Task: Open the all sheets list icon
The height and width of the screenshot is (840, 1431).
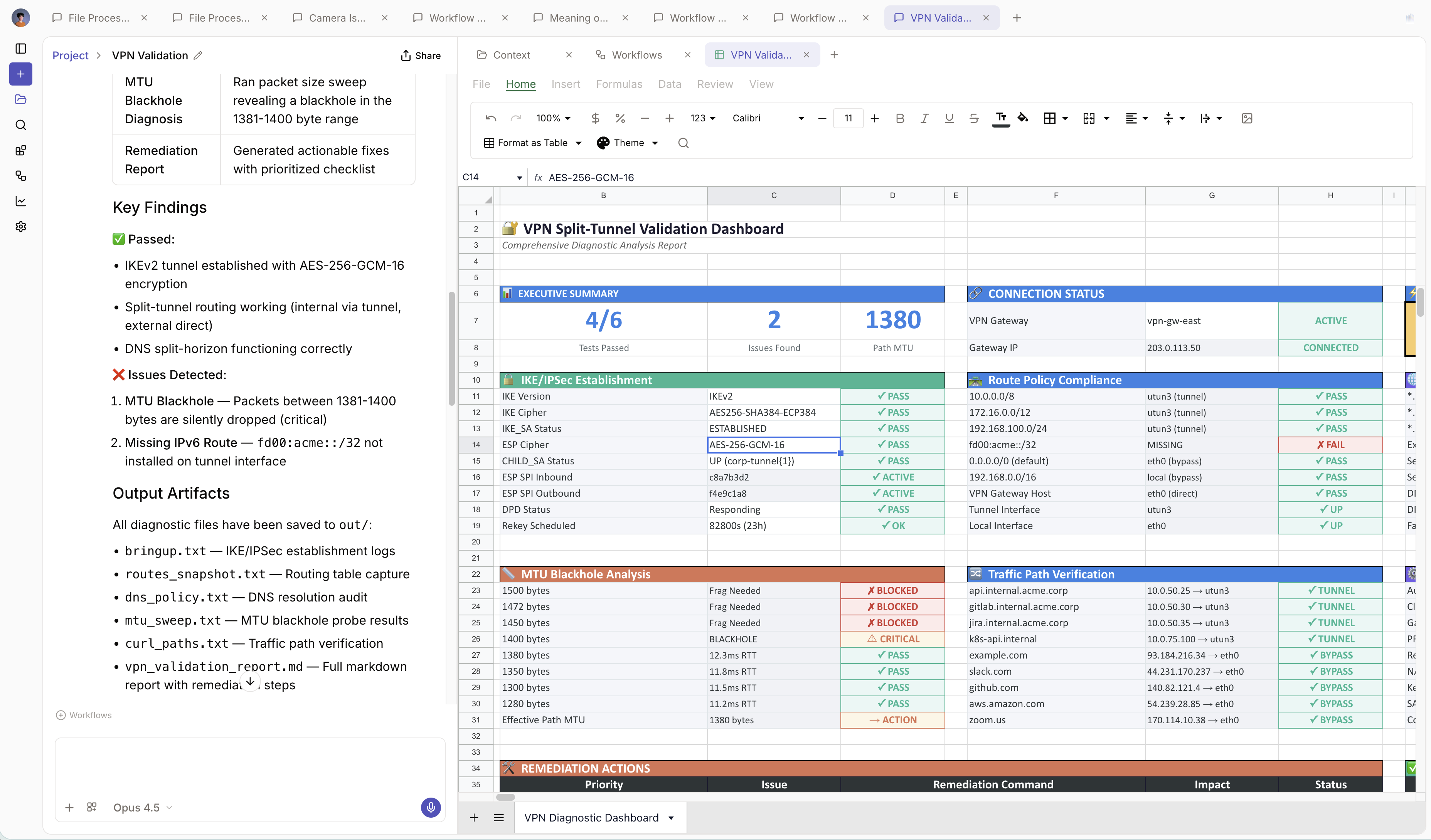Action: (x=498, y=818)
